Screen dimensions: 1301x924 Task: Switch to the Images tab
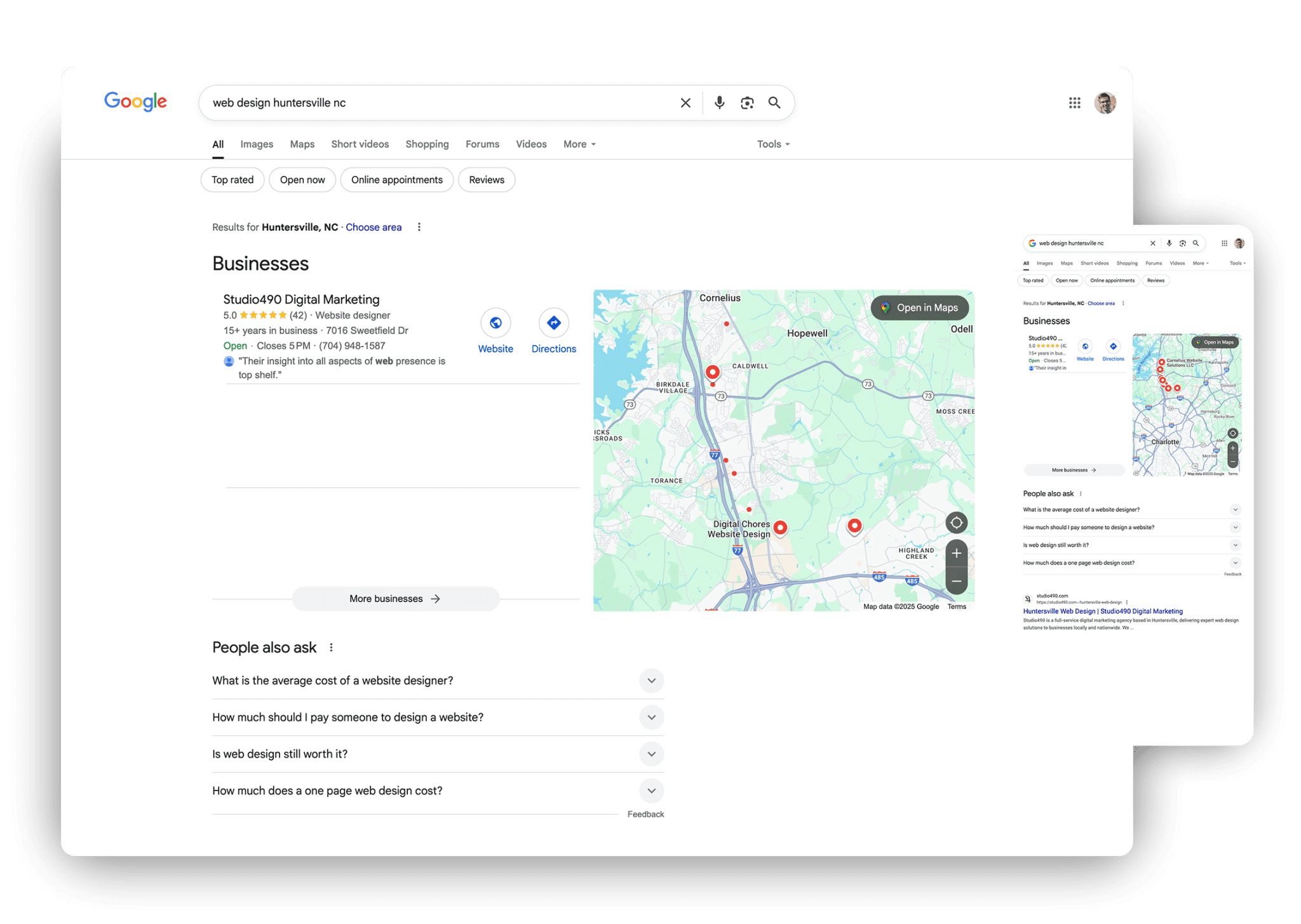257,144
